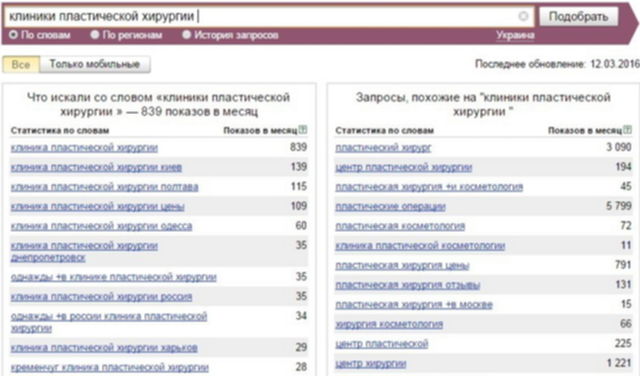Click the last update date 12.03.2016
This screenshot has height=376, width=640.
point(615,64)
